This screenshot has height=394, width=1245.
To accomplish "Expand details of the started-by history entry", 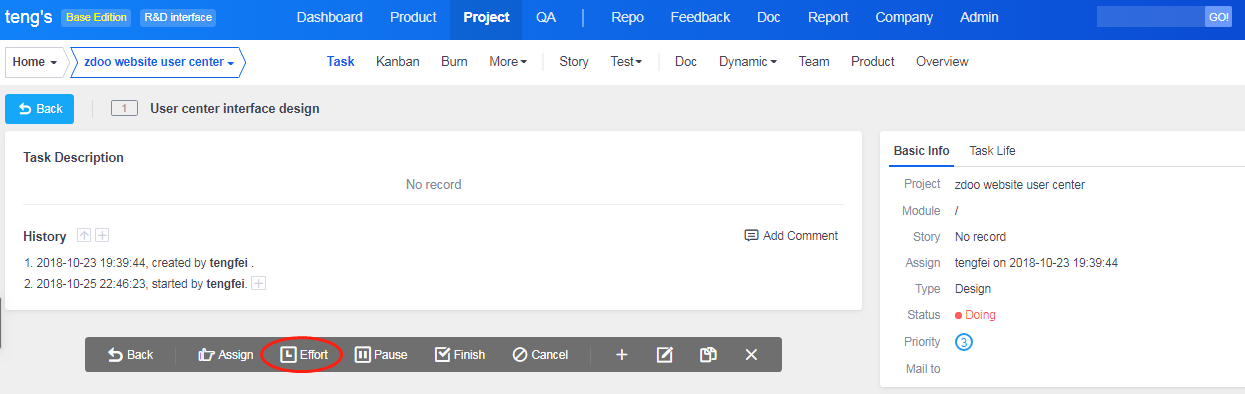I will click(258, 284).
